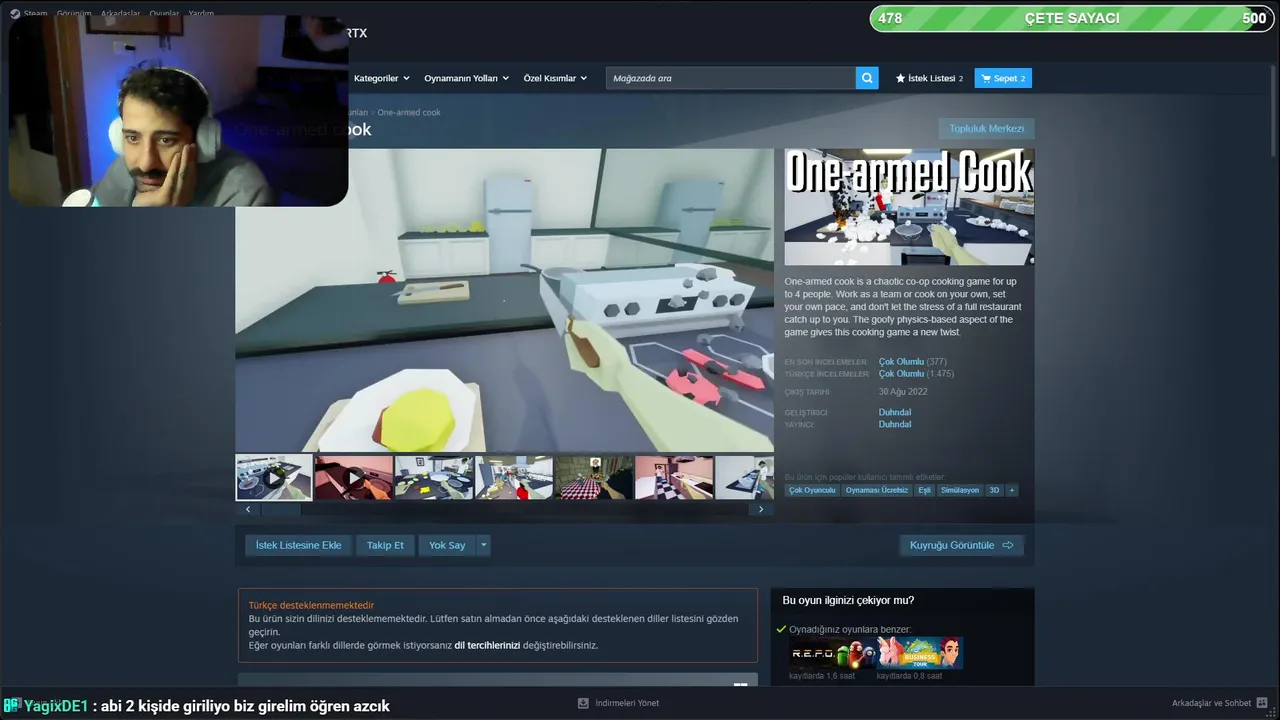Select the 3D tag
This screenshot has width=1280, height=720.
(x=994, y=490)
